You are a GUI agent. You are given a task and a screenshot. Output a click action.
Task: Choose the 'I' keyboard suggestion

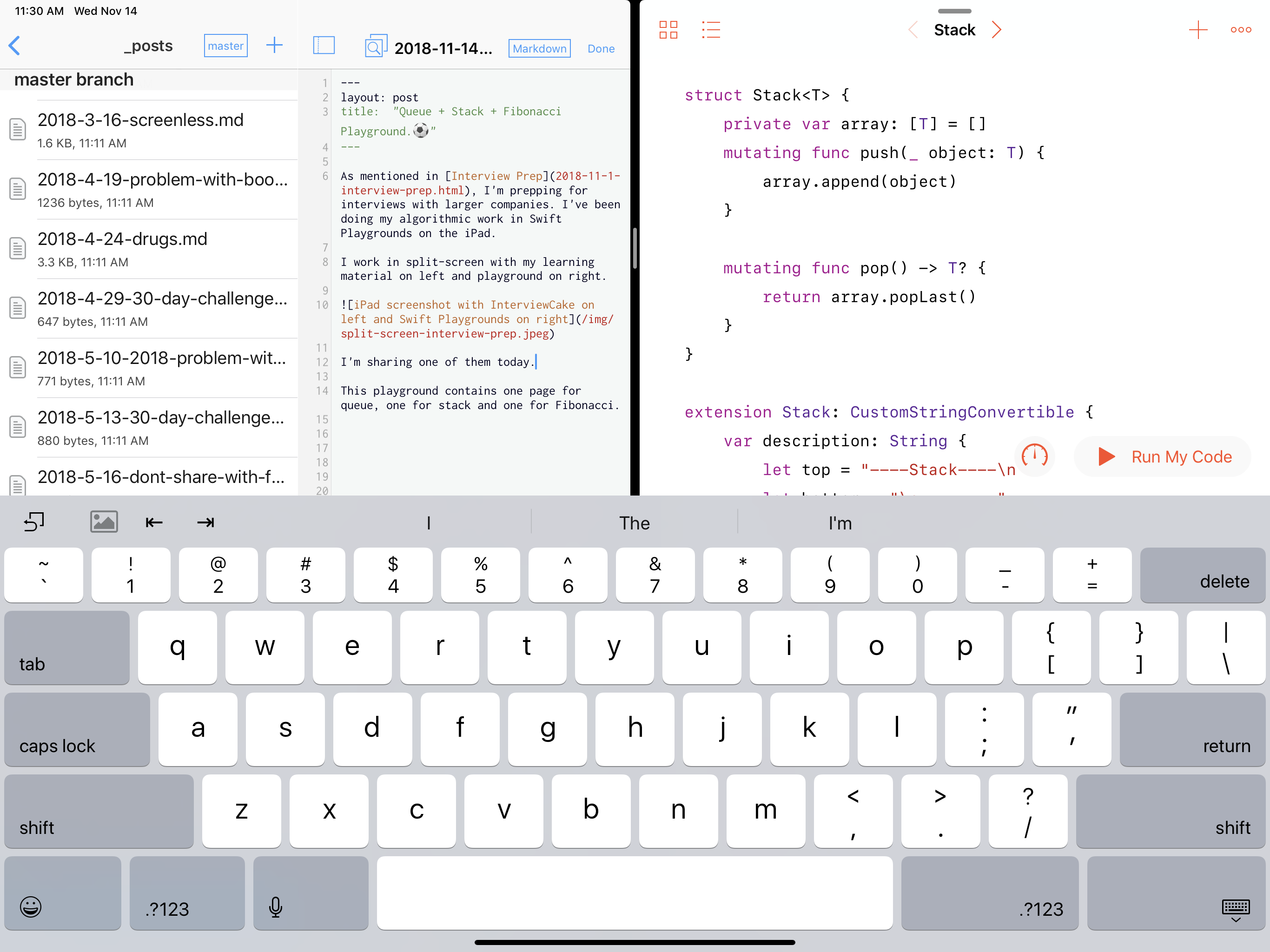pos(428,522)
